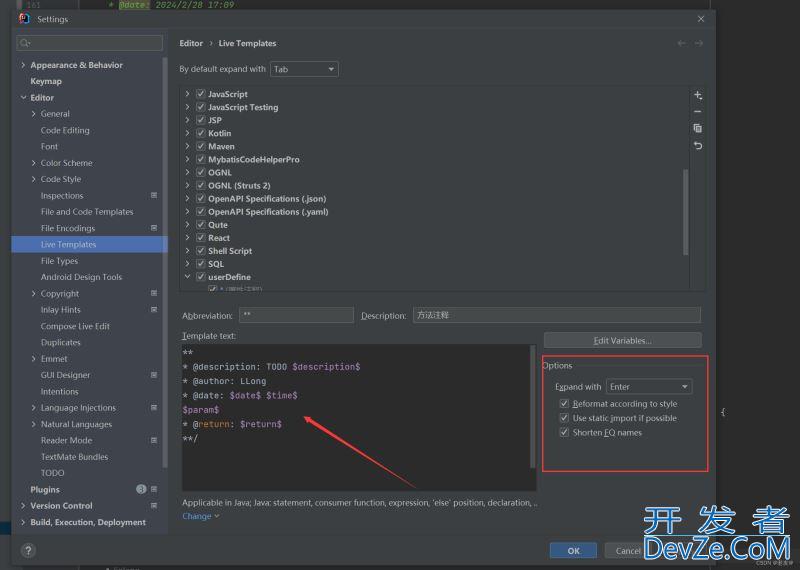Uncheck the SQL template group
800x570 pixels.
tap(201, 264)
